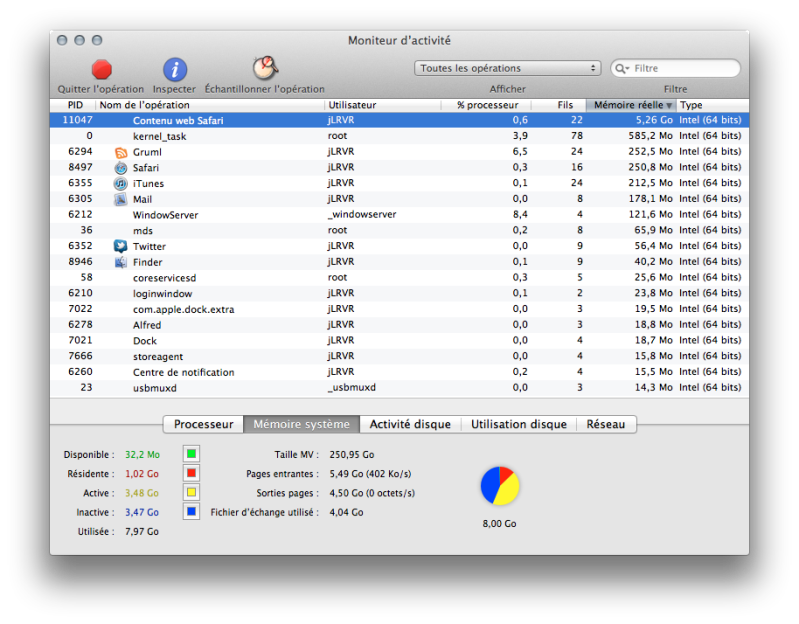Select the Twitter bird icon
The width and height of the screenshot is (799, 624).
pyautogui.click(x=121, y=246)
